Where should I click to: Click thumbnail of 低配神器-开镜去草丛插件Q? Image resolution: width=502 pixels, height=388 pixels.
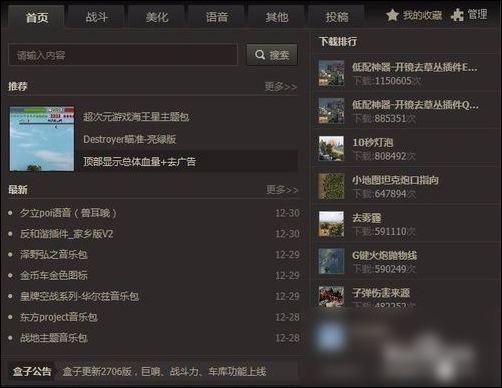click(x=331, y=111)
